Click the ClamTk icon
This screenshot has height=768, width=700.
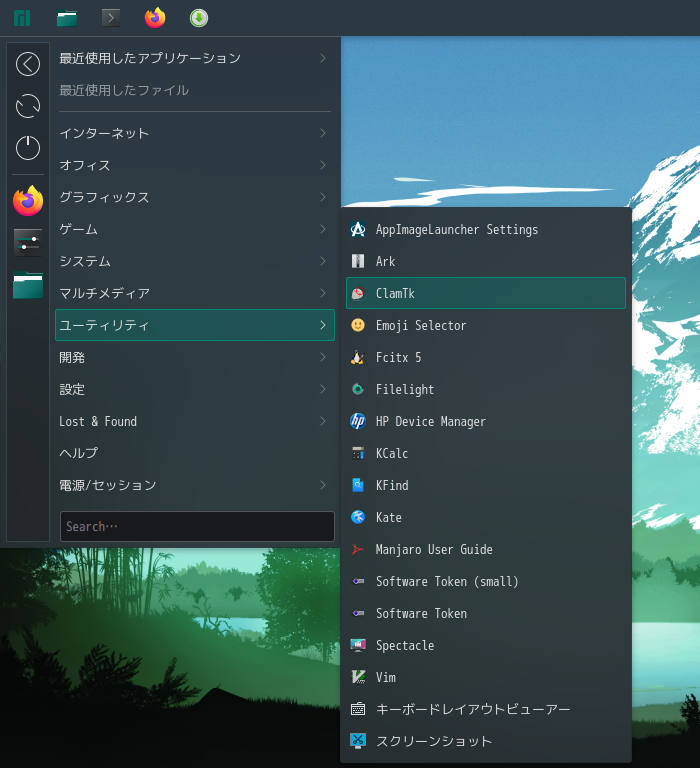click(358, 293)
